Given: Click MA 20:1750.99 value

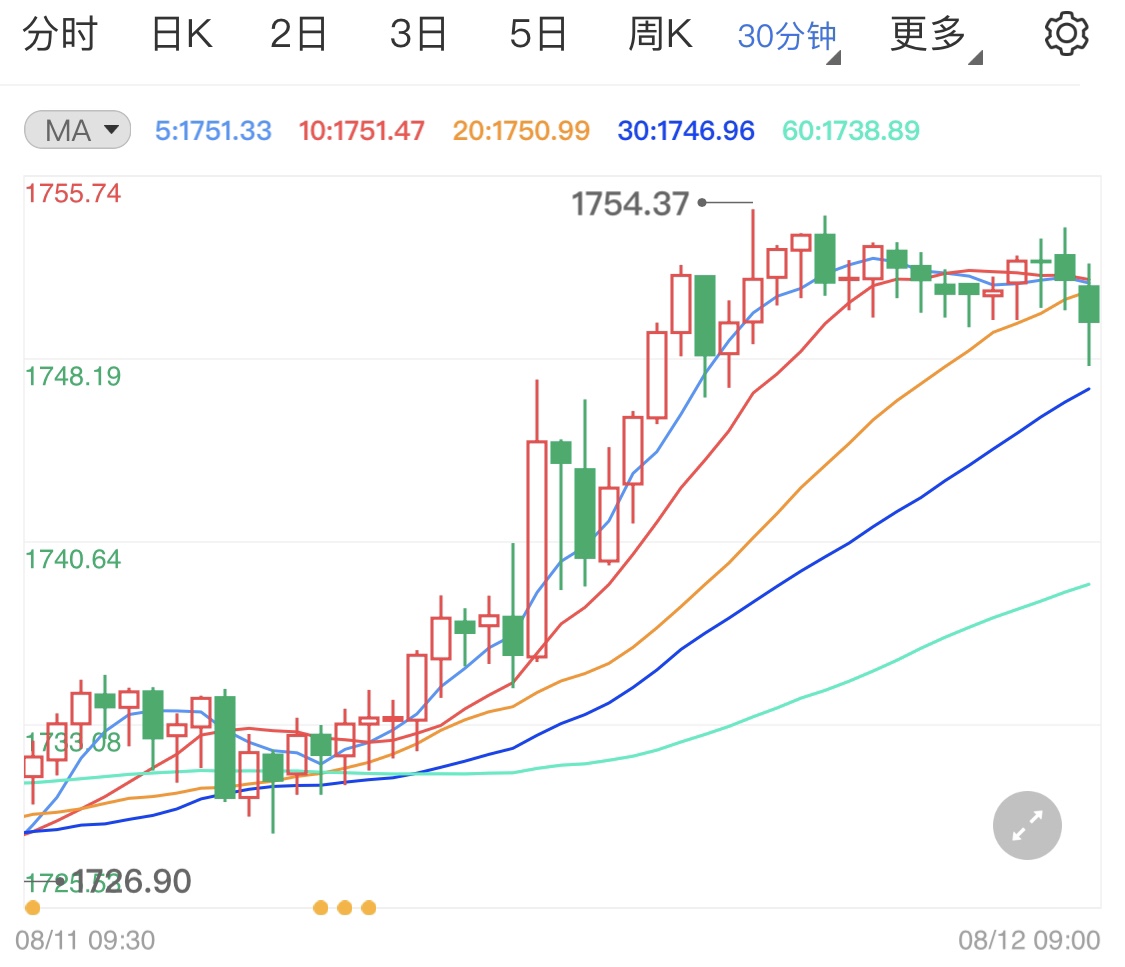Looking at the screenshot, I should click(x=521, y=131).
